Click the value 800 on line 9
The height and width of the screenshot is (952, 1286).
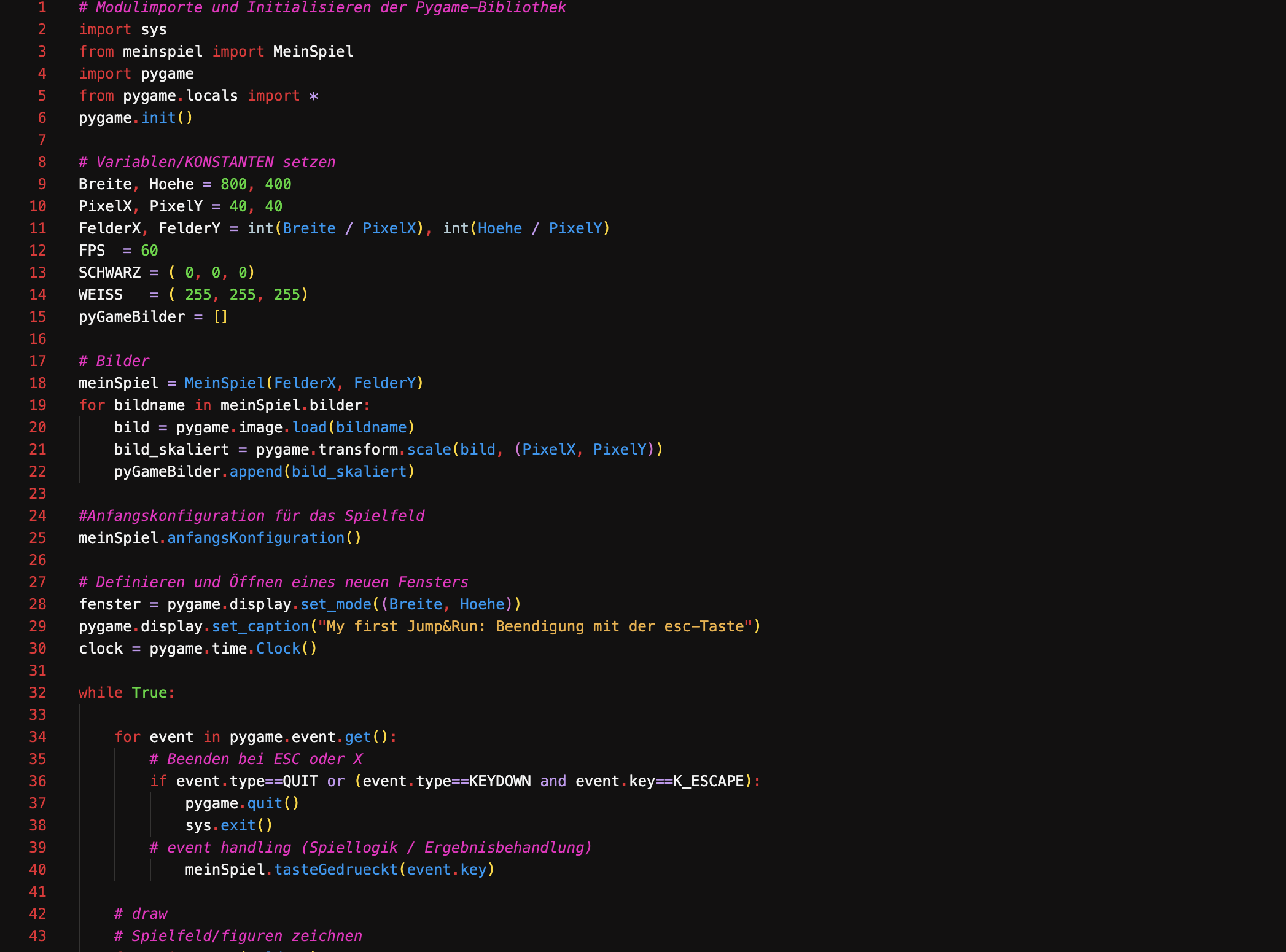pyautogui.click(x=233, y=184)
